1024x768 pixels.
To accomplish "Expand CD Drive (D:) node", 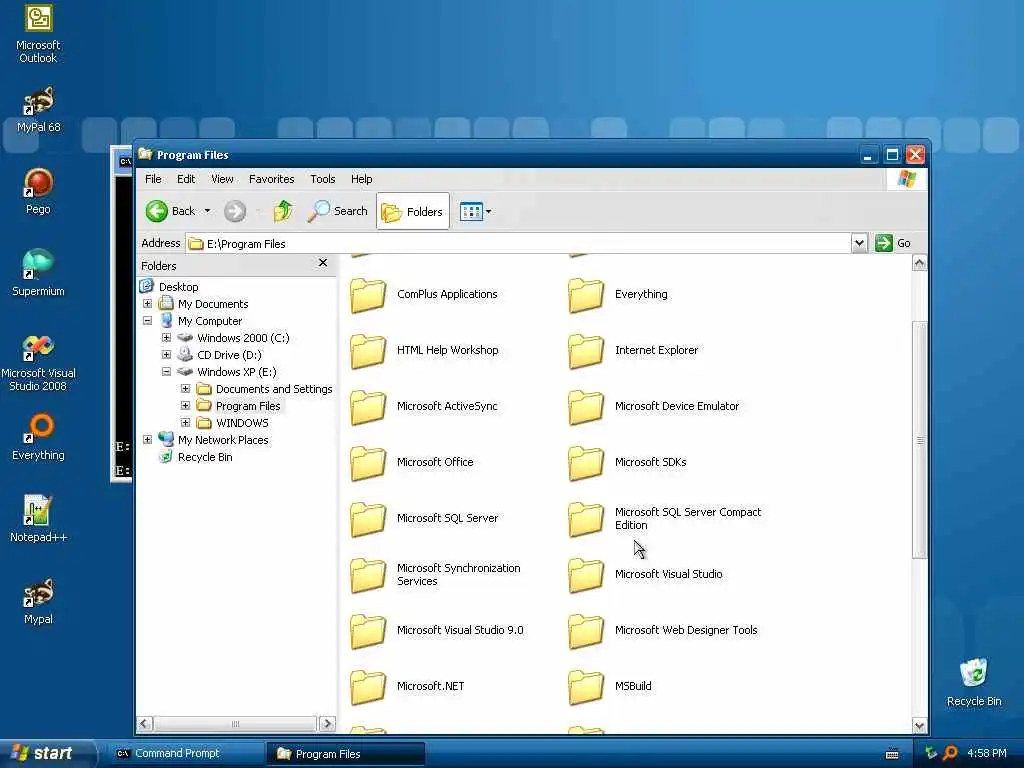I will coord(167,355).
